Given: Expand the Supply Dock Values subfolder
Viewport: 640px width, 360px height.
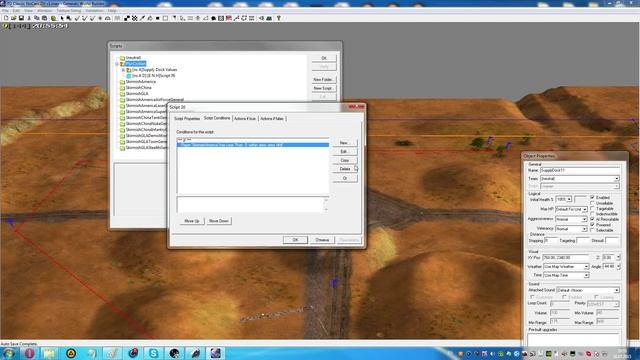Looking at the screenshot, I should [123, 70].
